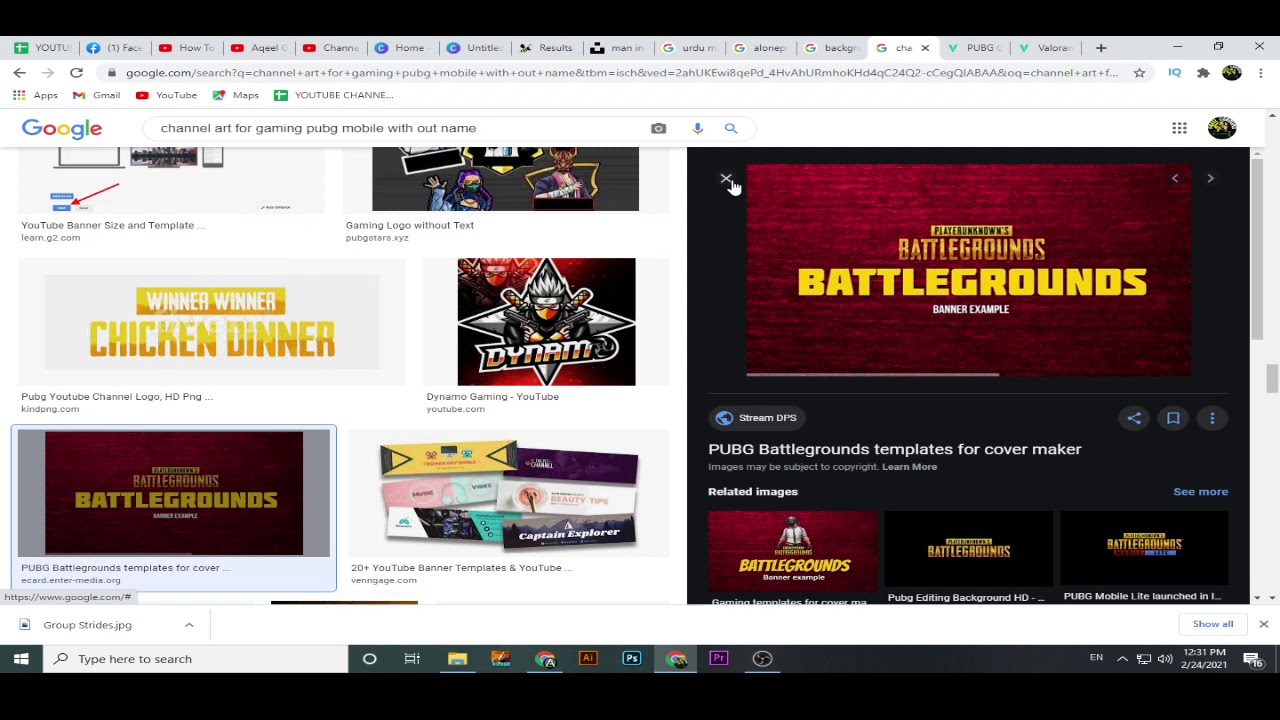Go back to previous page
The height and width of the screenshot is (720, 1280).
coord(20,73)
